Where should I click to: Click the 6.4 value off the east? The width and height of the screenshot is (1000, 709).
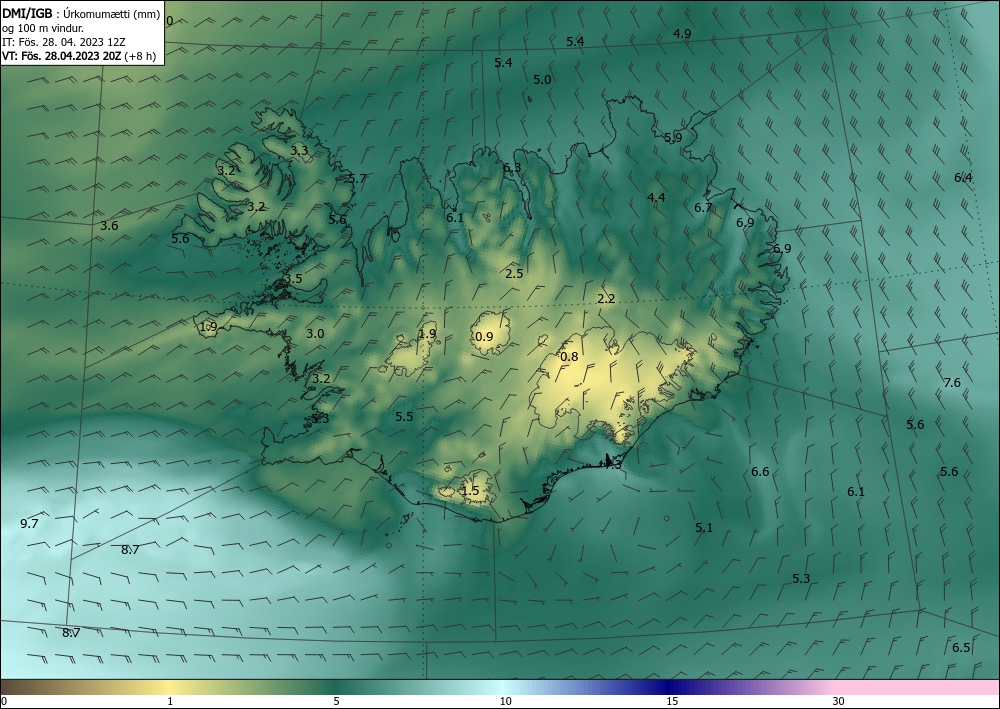pos(963,177)
